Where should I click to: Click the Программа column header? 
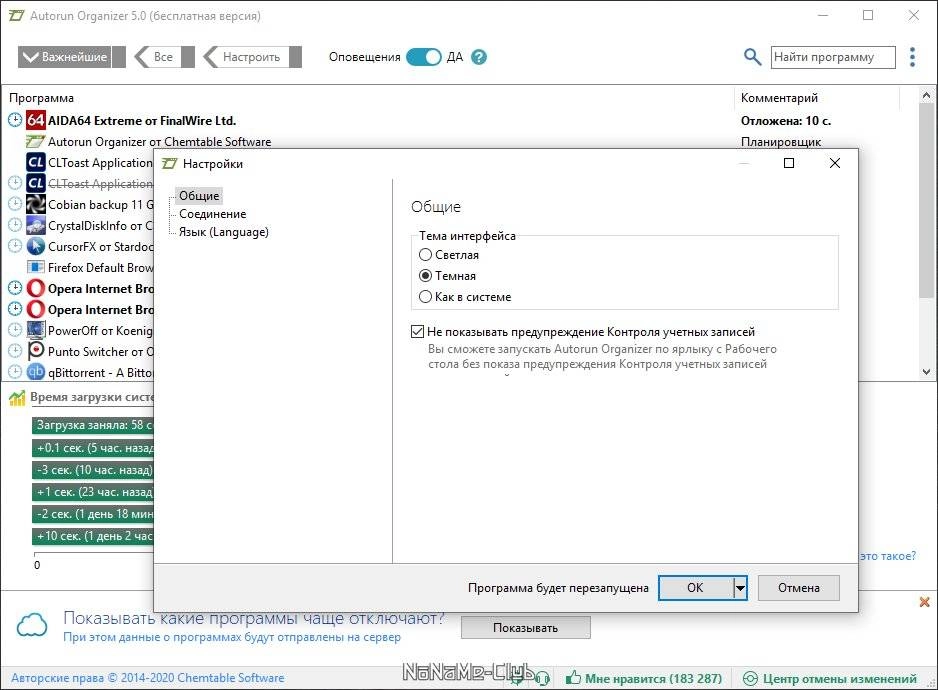point(41,98)
